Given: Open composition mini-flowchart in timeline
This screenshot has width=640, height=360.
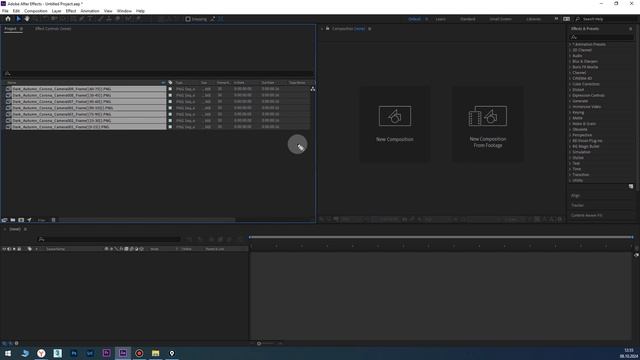Looking at the screenshot, I should pos(189,239).
